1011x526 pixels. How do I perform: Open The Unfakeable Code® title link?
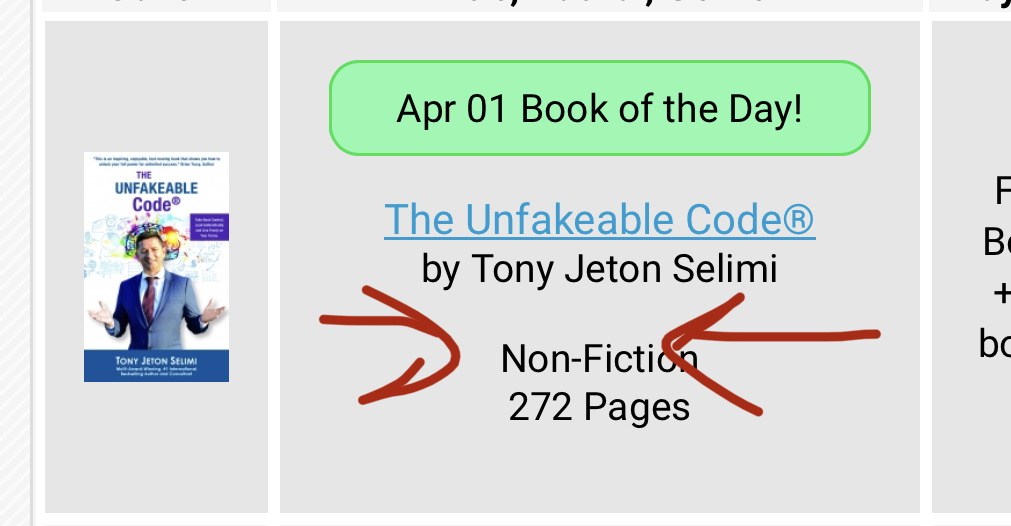pos(600,219)
